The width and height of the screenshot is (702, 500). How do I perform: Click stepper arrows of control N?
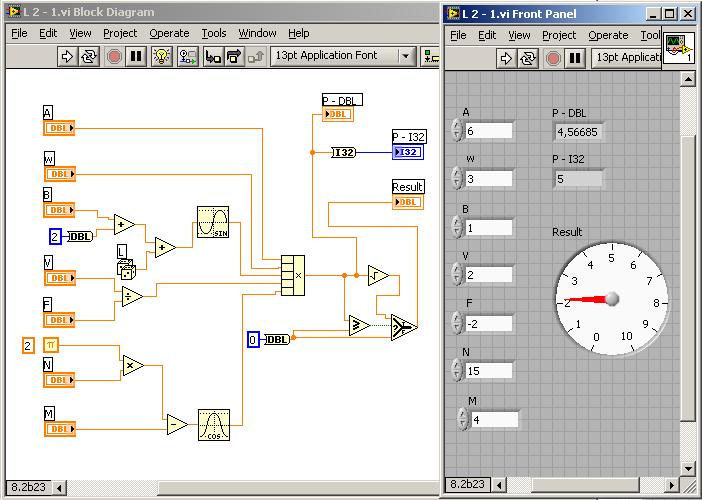click(457, 371)
